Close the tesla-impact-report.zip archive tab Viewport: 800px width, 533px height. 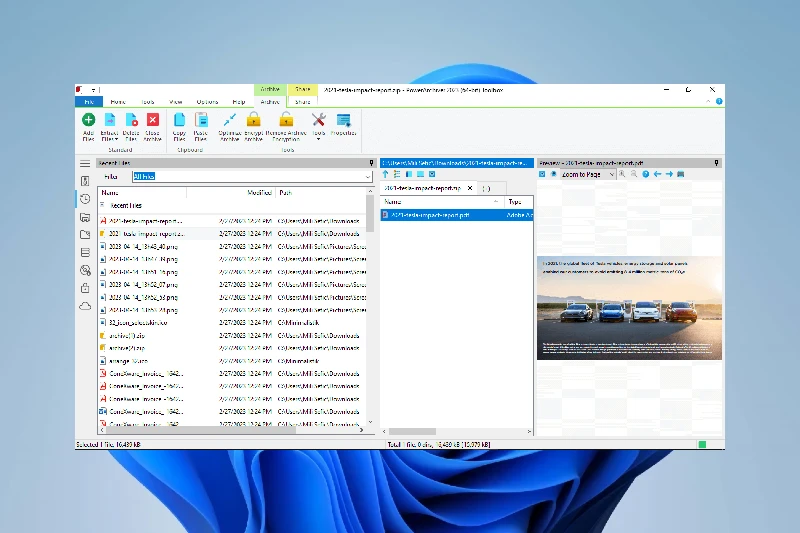[470, 188]
